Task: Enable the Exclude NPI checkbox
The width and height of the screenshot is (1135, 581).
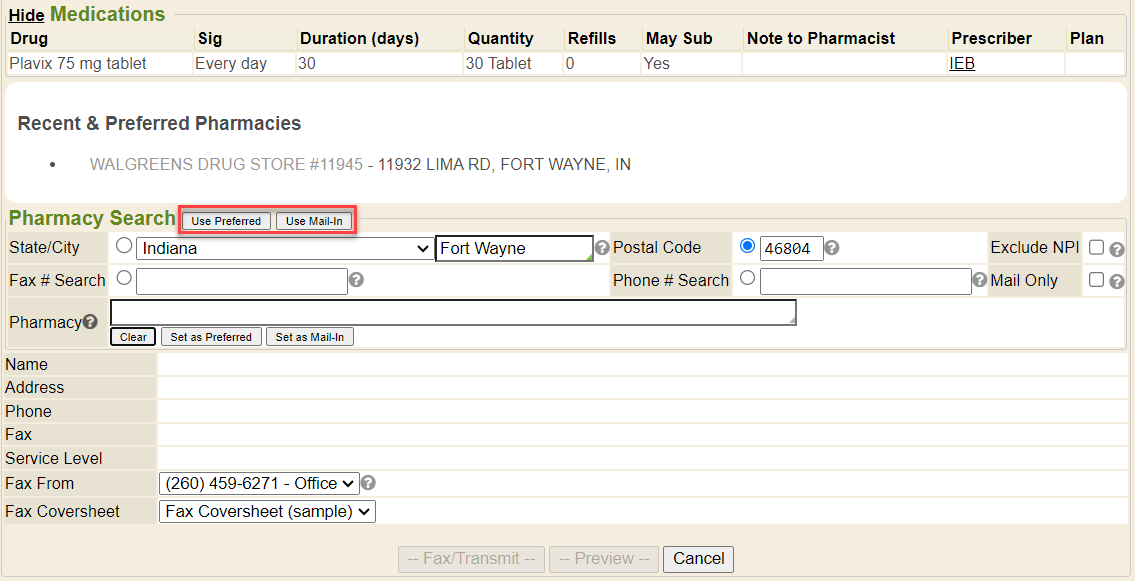Action: (1097, 247)
